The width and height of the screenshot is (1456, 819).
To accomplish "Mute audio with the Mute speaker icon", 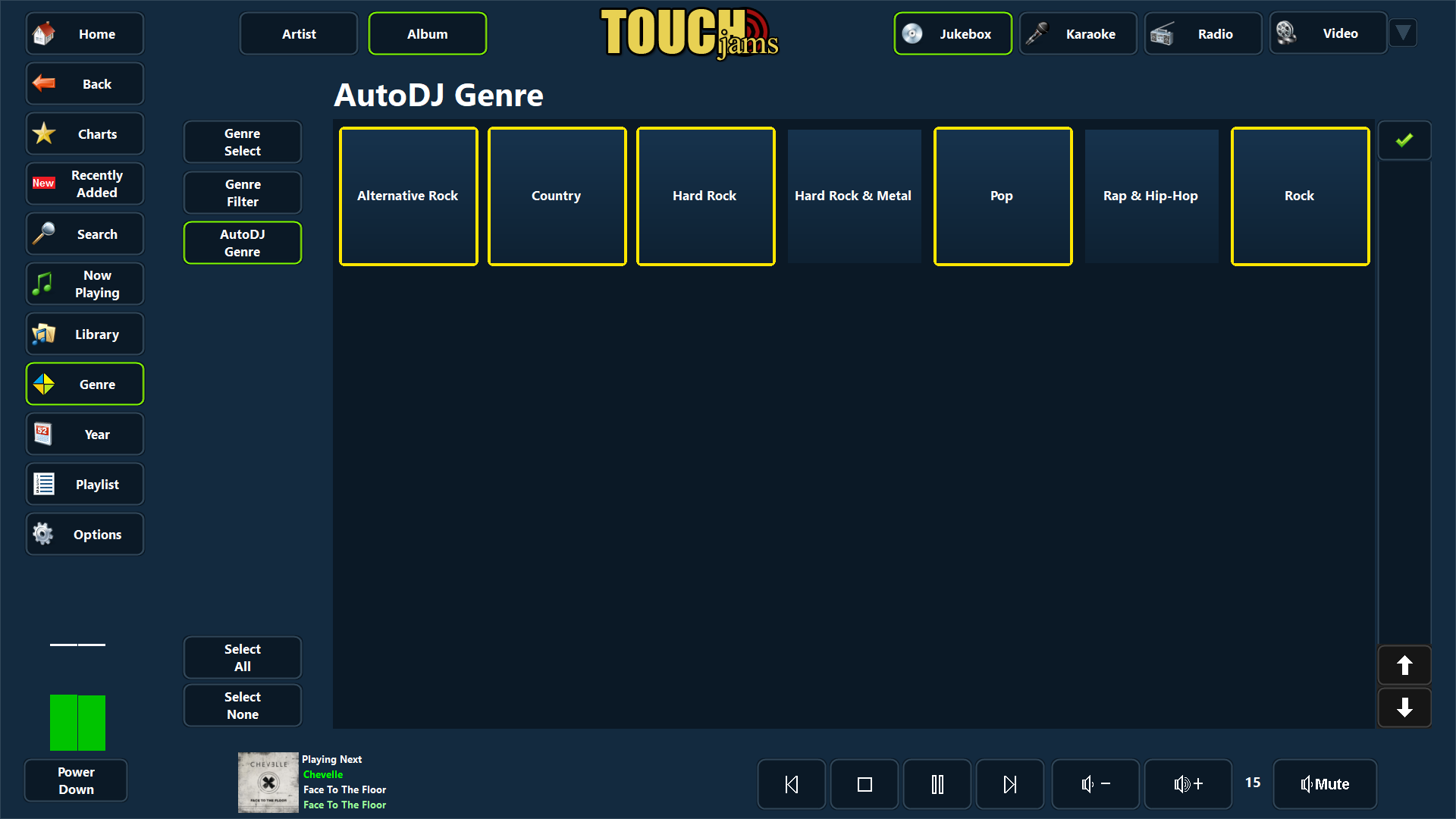I will pos(1325,783).
